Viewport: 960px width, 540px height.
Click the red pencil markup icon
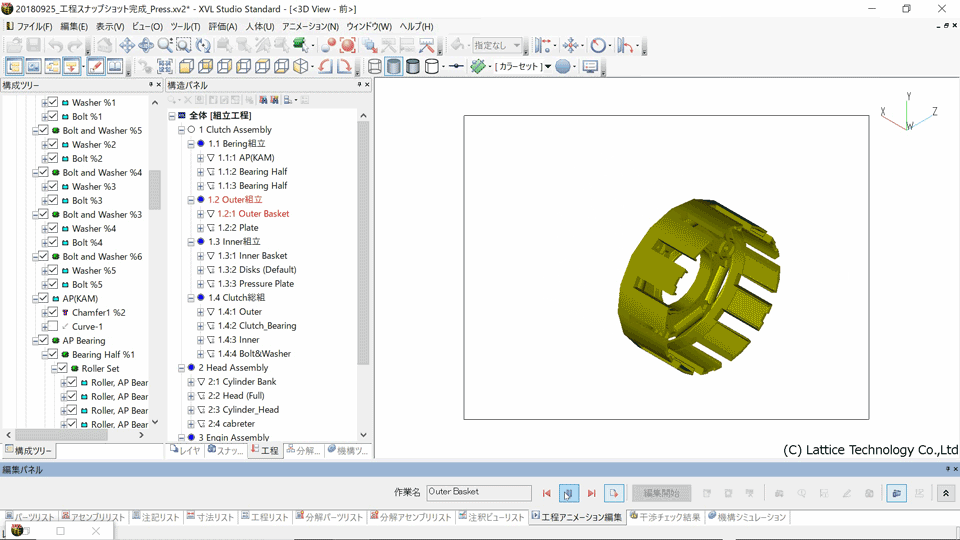96,66
